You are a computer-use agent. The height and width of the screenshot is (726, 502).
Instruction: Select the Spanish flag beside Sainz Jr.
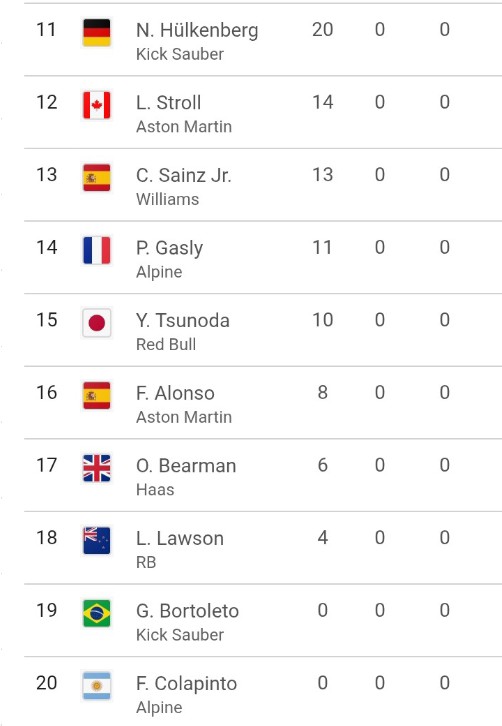pos(96,178)
